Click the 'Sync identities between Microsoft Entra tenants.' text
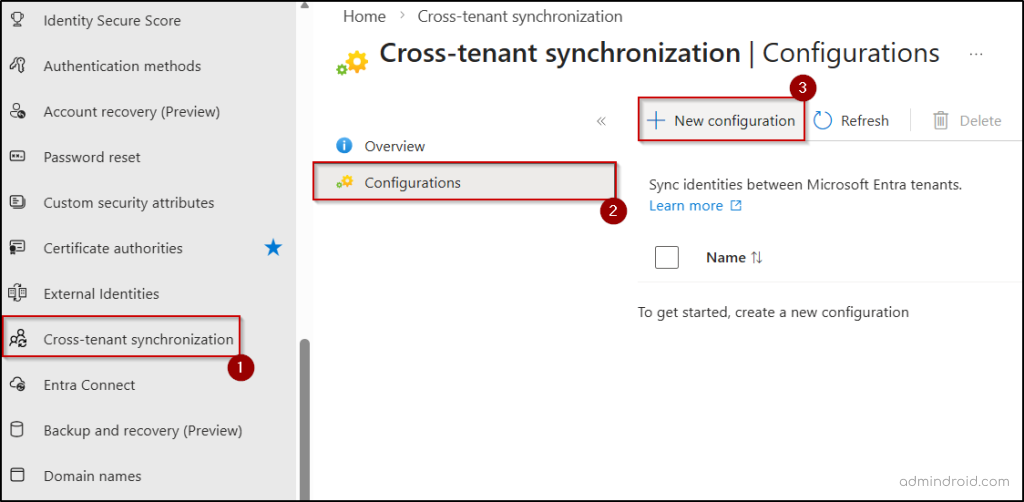 click(x=806, y=185)
